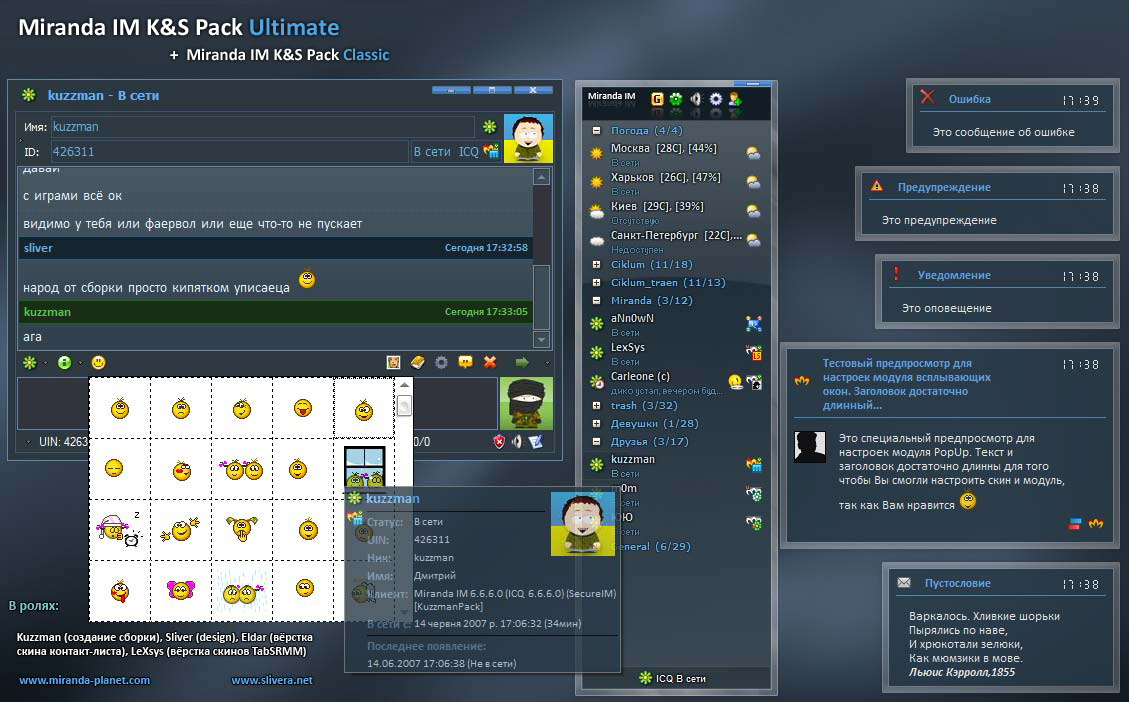
Task: Click the green flower status icon in contact list toolbar
Action: [676, 99]
